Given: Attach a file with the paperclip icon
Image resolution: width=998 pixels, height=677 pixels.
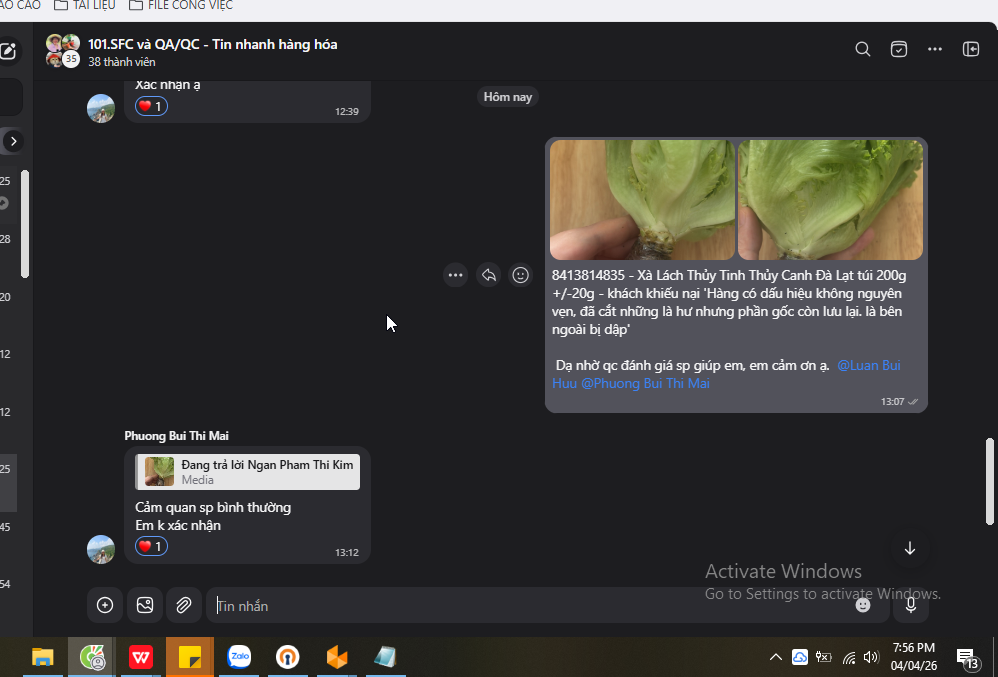Looking at the screenshot, I should pyautogui.click(x=184, y=605).
